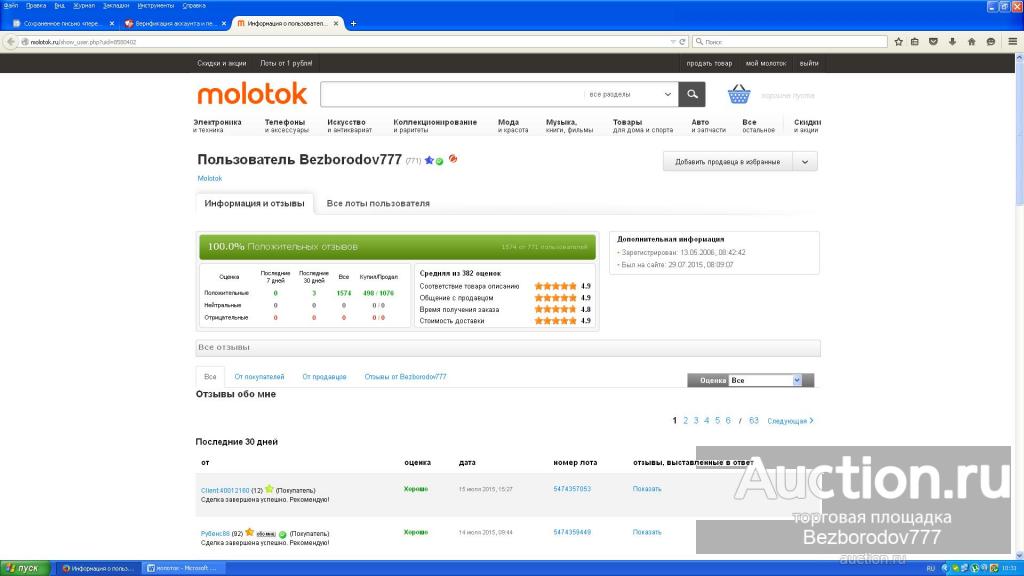Image resolution: width=1024 pixels, height=576 pixels.
Task: Open a new browser tab with plus
Action: point(353,24)
